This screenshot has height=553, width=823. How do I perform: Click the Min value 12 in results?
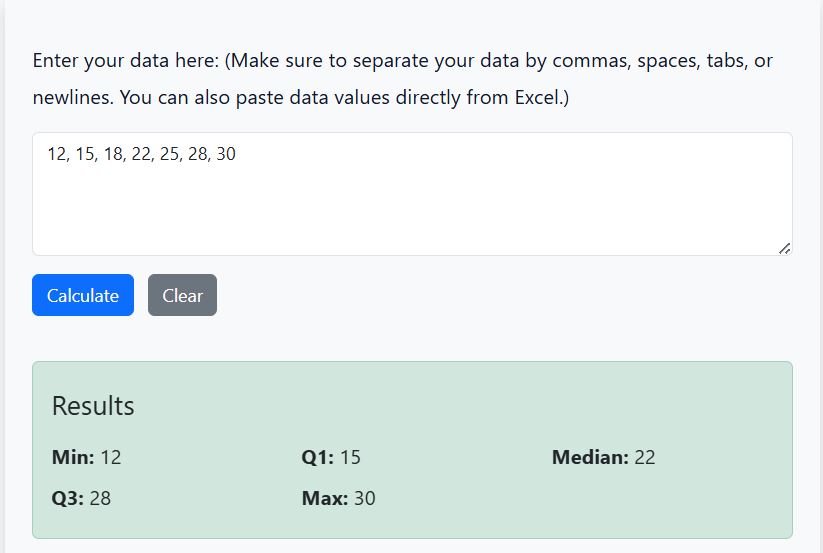(111, 457)
